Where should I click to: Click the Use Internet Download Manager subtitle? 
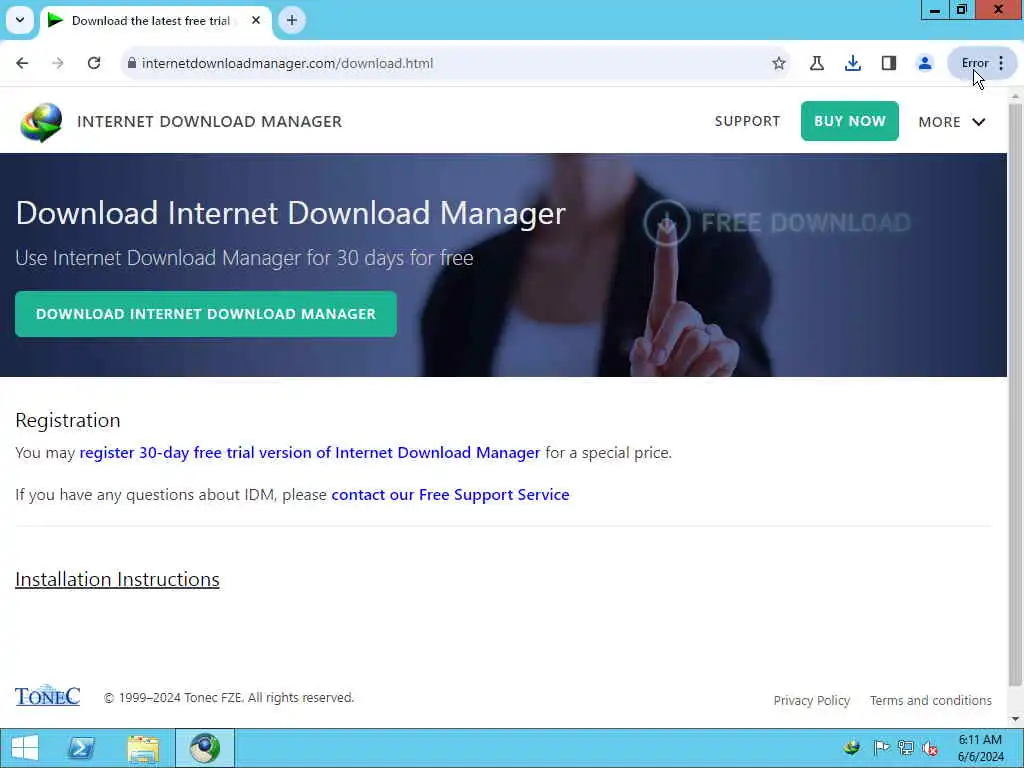point(244,258)
